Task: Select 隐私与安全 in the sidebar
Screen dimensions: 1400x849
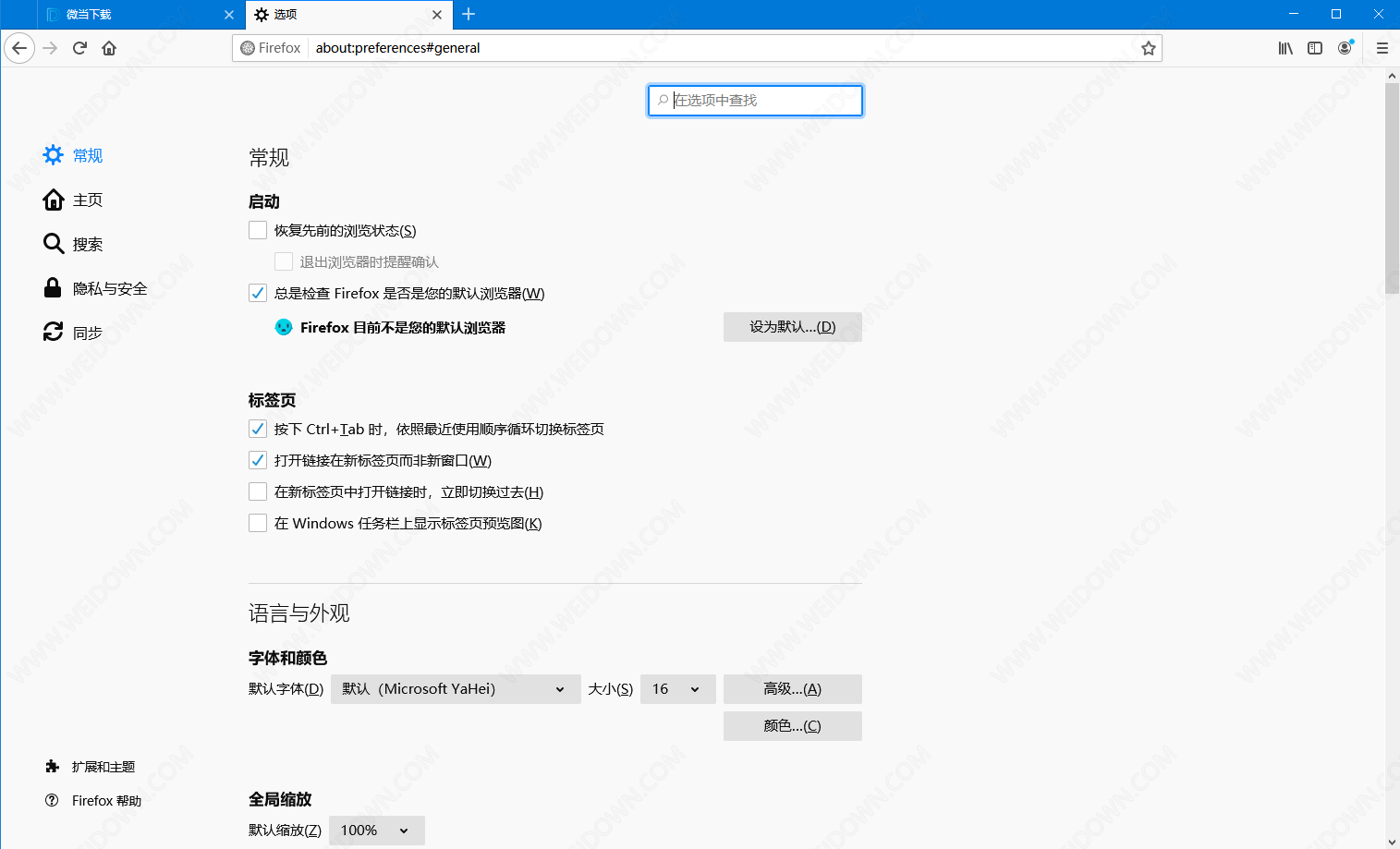Action: click(x=109, y=288)
